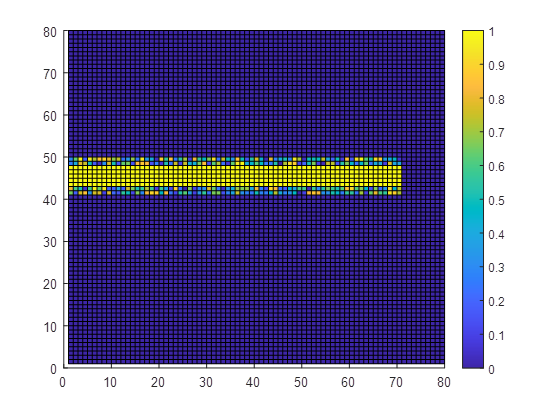The height and width of the screenshot is (414, 558).
Task: Click y-axis tick label 50
Action: [50, 158]
